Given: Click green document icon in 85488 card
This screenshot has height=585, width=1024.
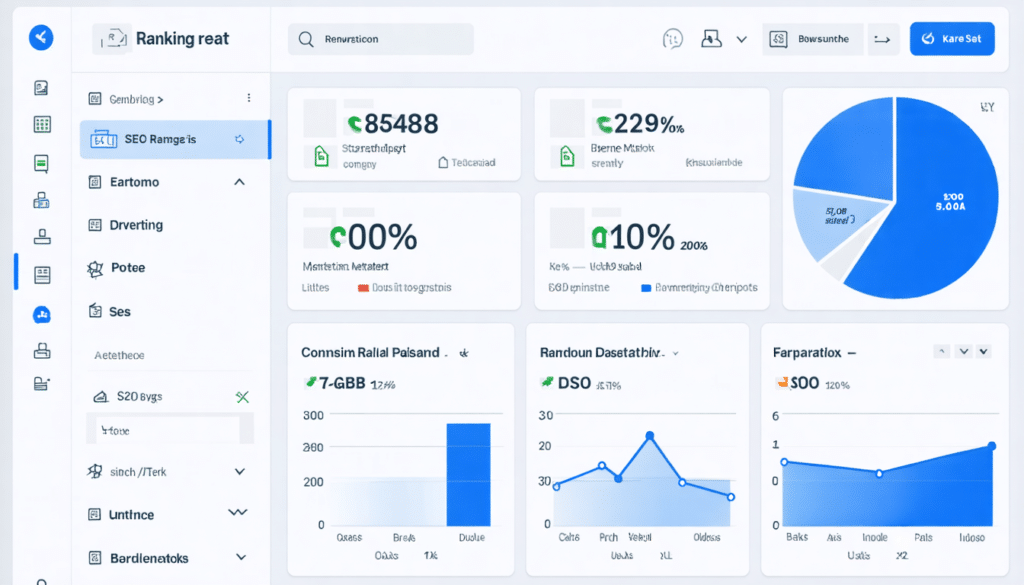Looking at the screenshot, I should (321, 157).
